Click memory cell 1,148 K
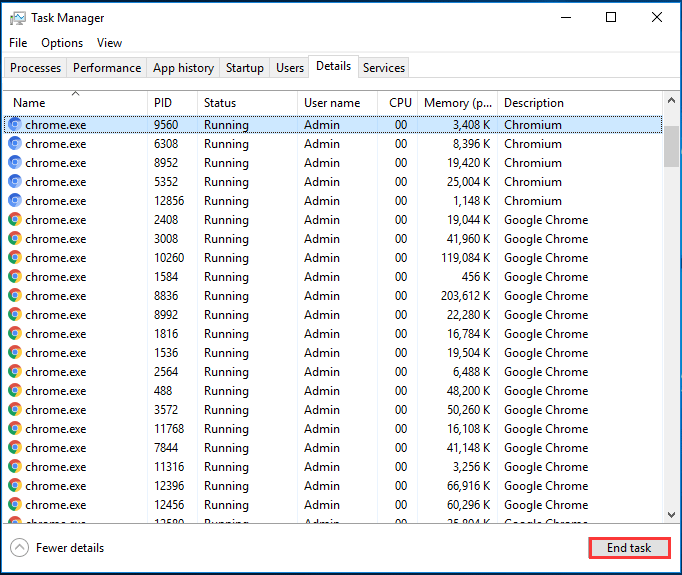This screenshot has width=682, height=575. [x=471, y=201]
